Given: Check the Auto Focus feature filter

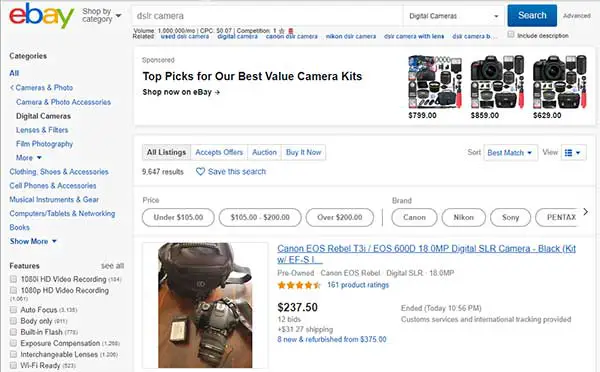Looking at the screenshot, I should coord(13,309).
